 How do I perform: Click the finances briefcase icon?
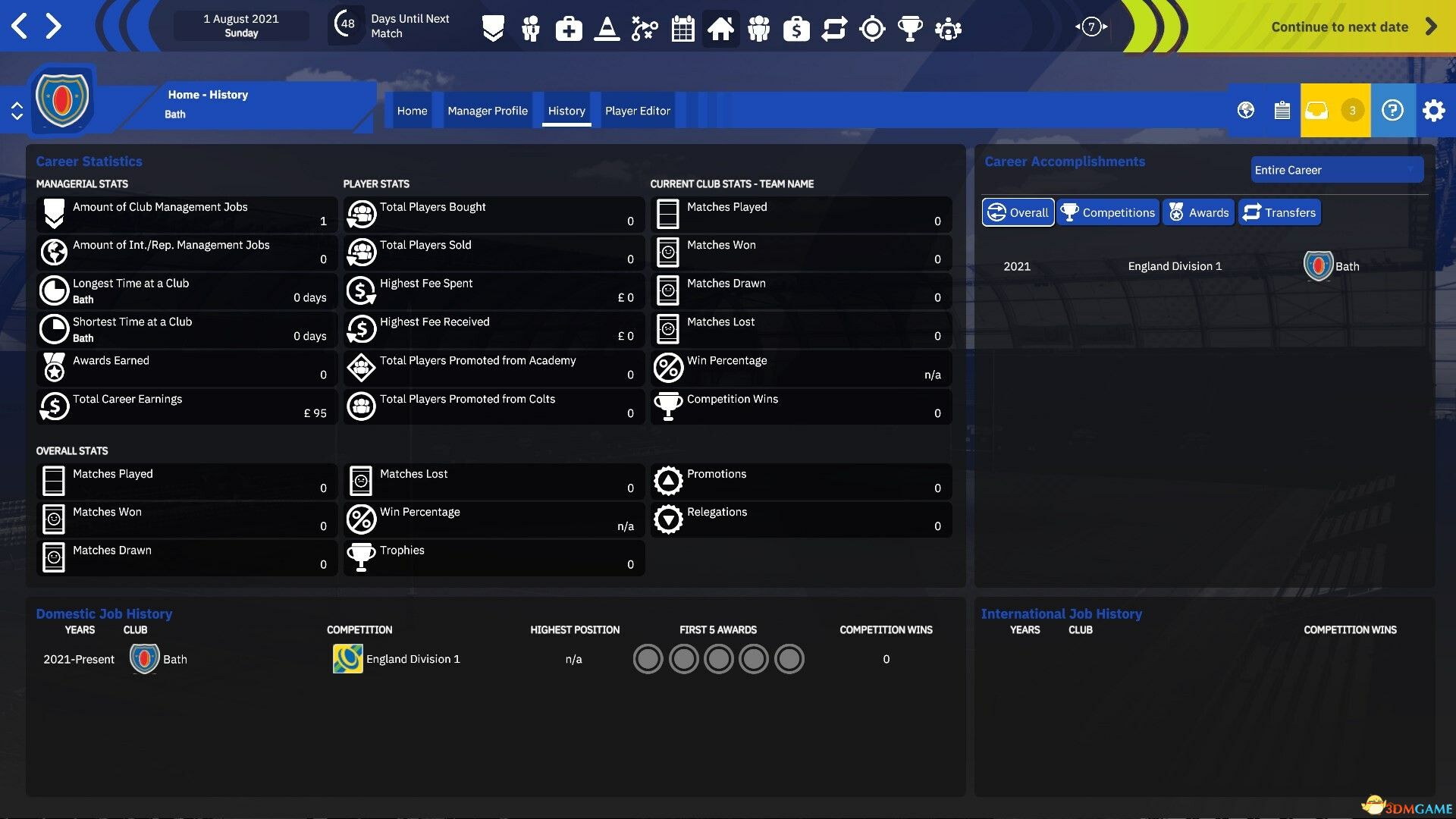pos(796,29)
